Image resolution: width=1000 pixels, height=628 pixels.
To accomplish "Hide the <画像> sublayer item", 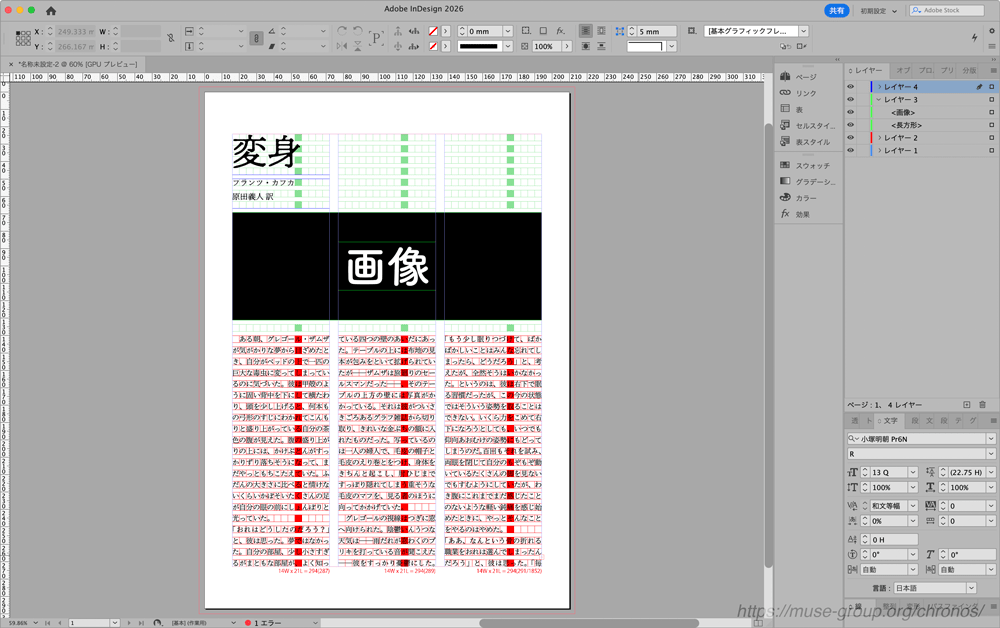I will tap(851, 113).
